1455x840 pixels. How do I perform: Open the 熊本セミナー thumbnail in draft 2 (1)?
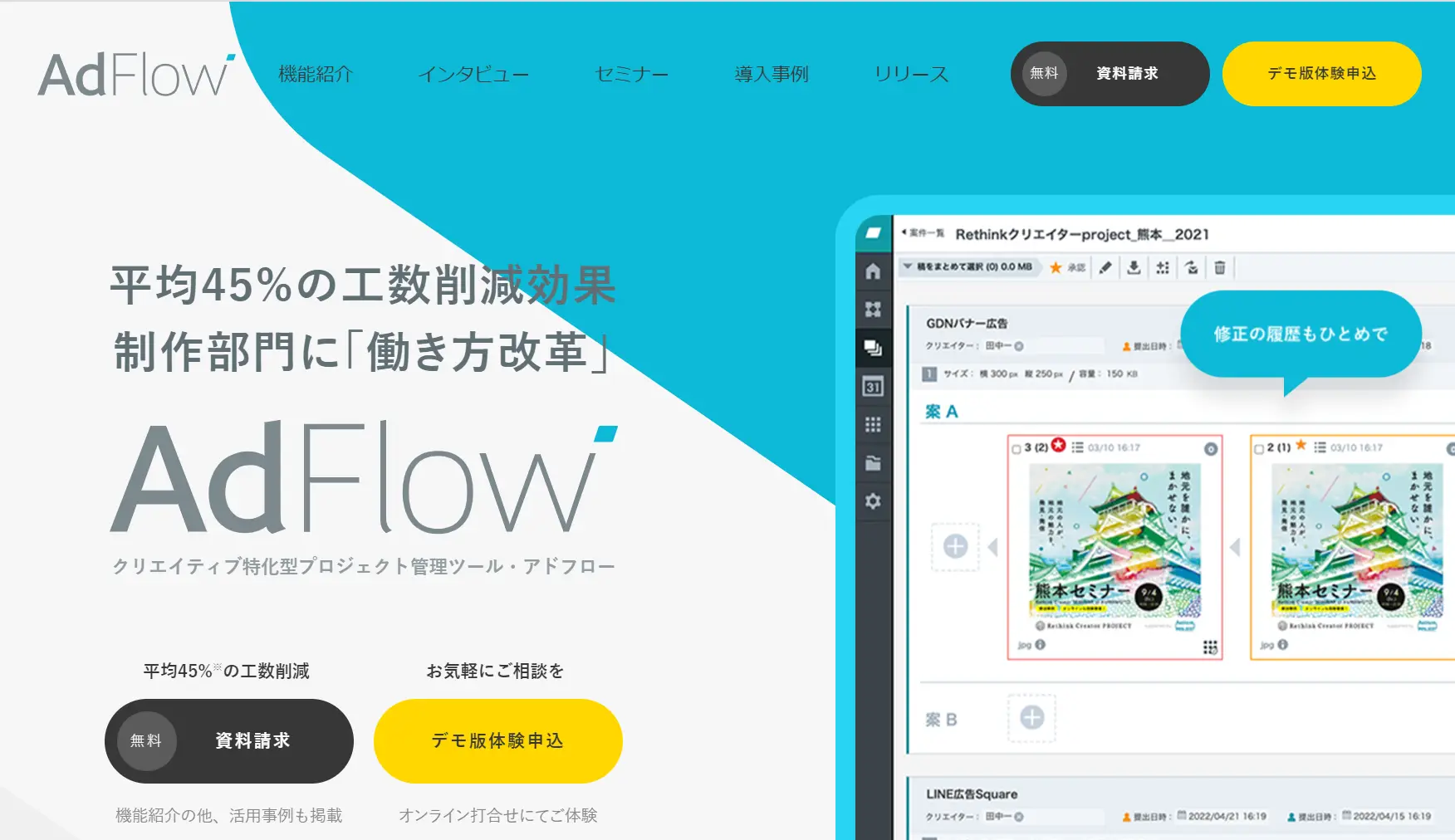coord(1357,549)
